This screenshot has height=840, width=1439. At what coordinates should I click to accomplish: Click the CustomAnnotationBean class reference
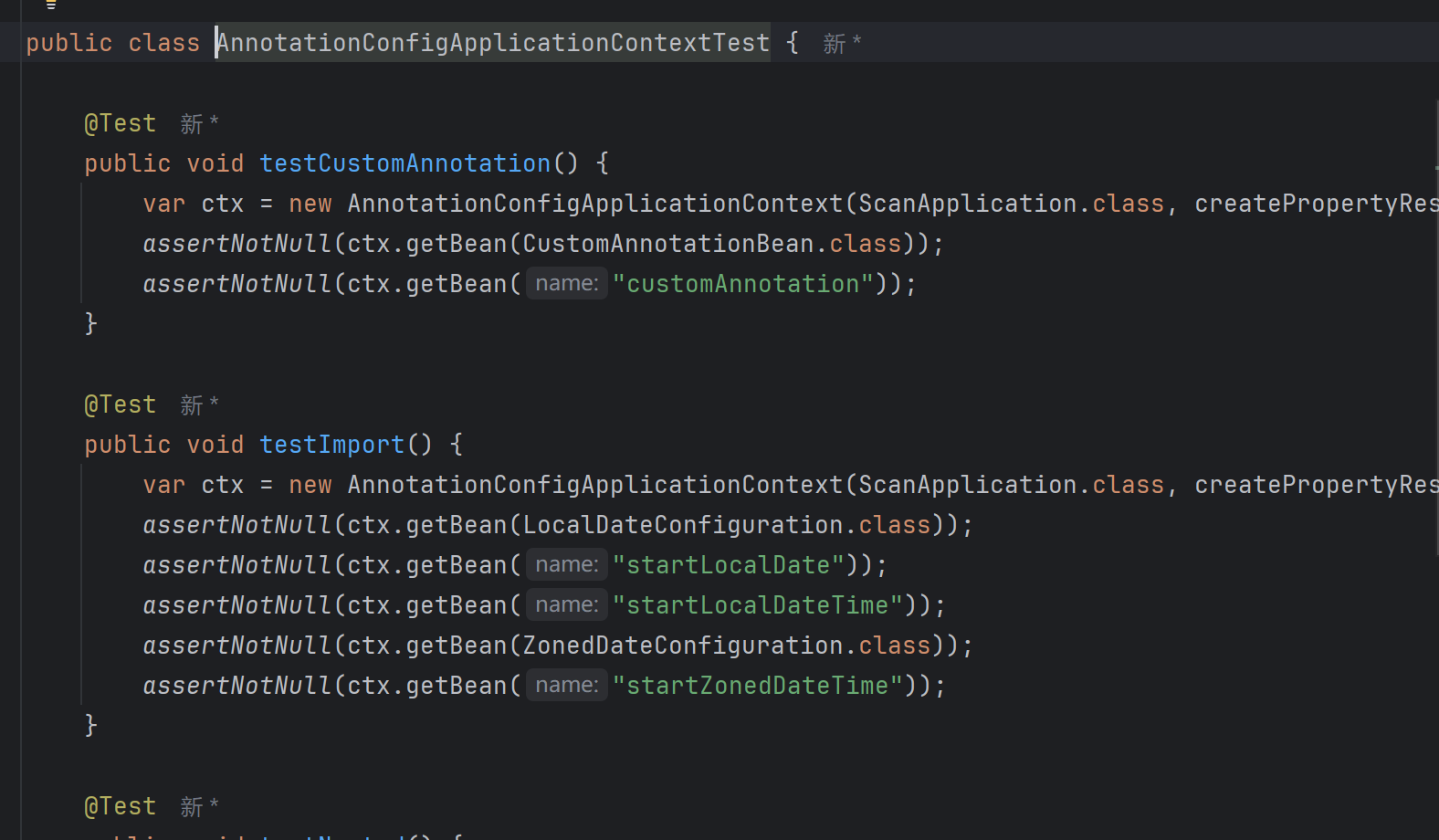pyautogui.click(x=668, y=244)
